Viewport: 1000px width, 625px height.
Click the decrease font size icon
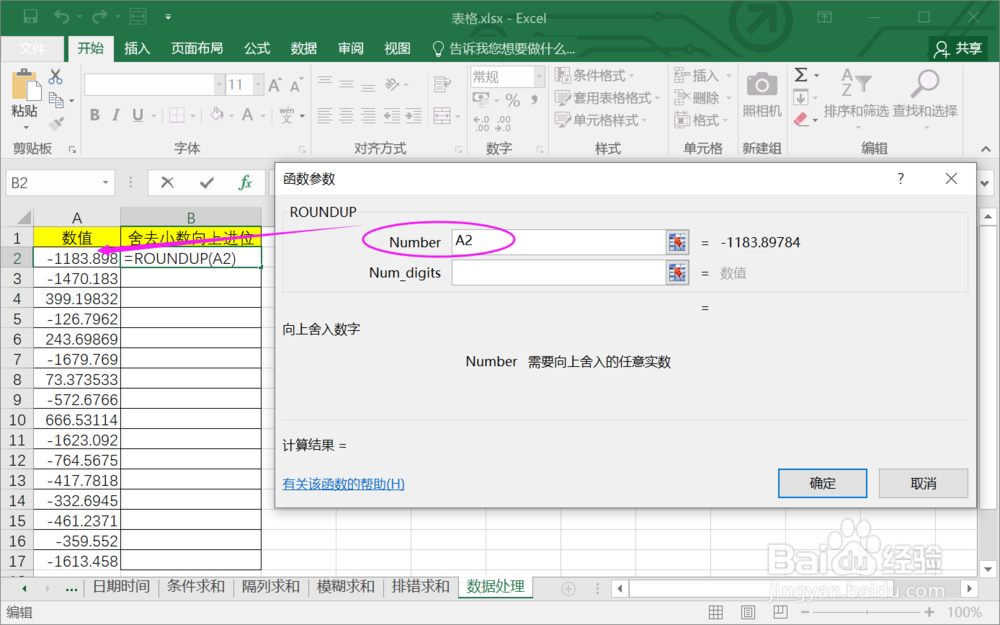tap(296, 85)
